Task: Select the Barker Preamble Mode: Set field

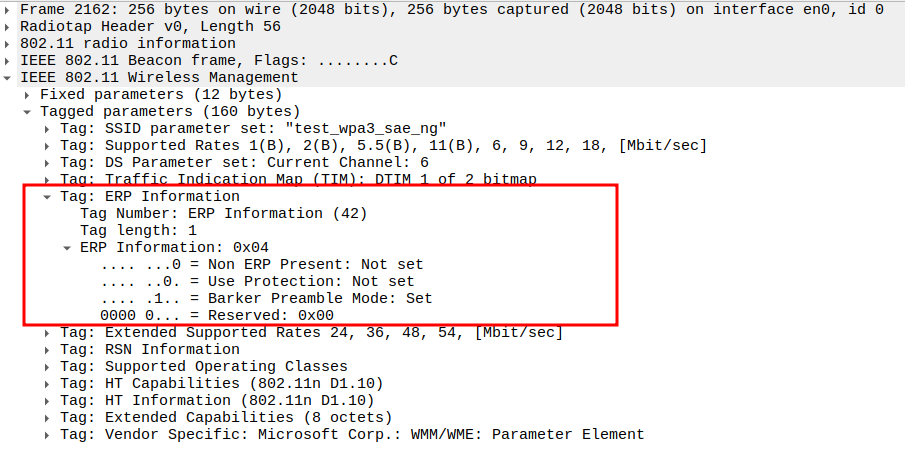Action: tap(266, 299)
